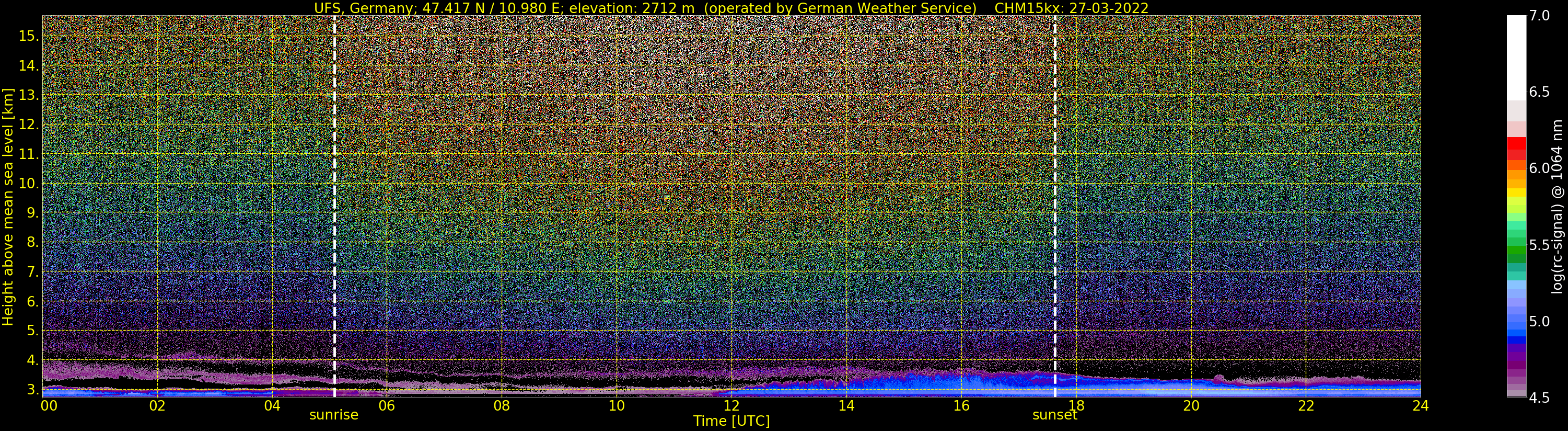
Task: Click the 'Time [UTC]' axis label
Action: 731,421
